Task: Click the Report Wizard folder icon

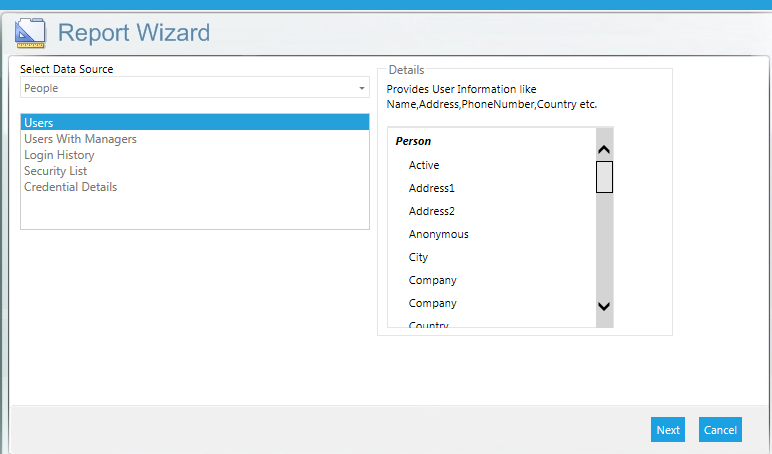Action: [x=30, y=34]
